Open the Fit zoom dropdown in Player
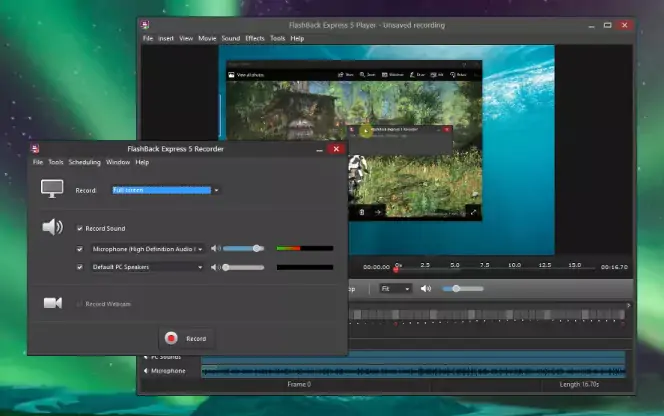Image resolution: width=664 pixels, height=416 pixels. click(395, 289)
